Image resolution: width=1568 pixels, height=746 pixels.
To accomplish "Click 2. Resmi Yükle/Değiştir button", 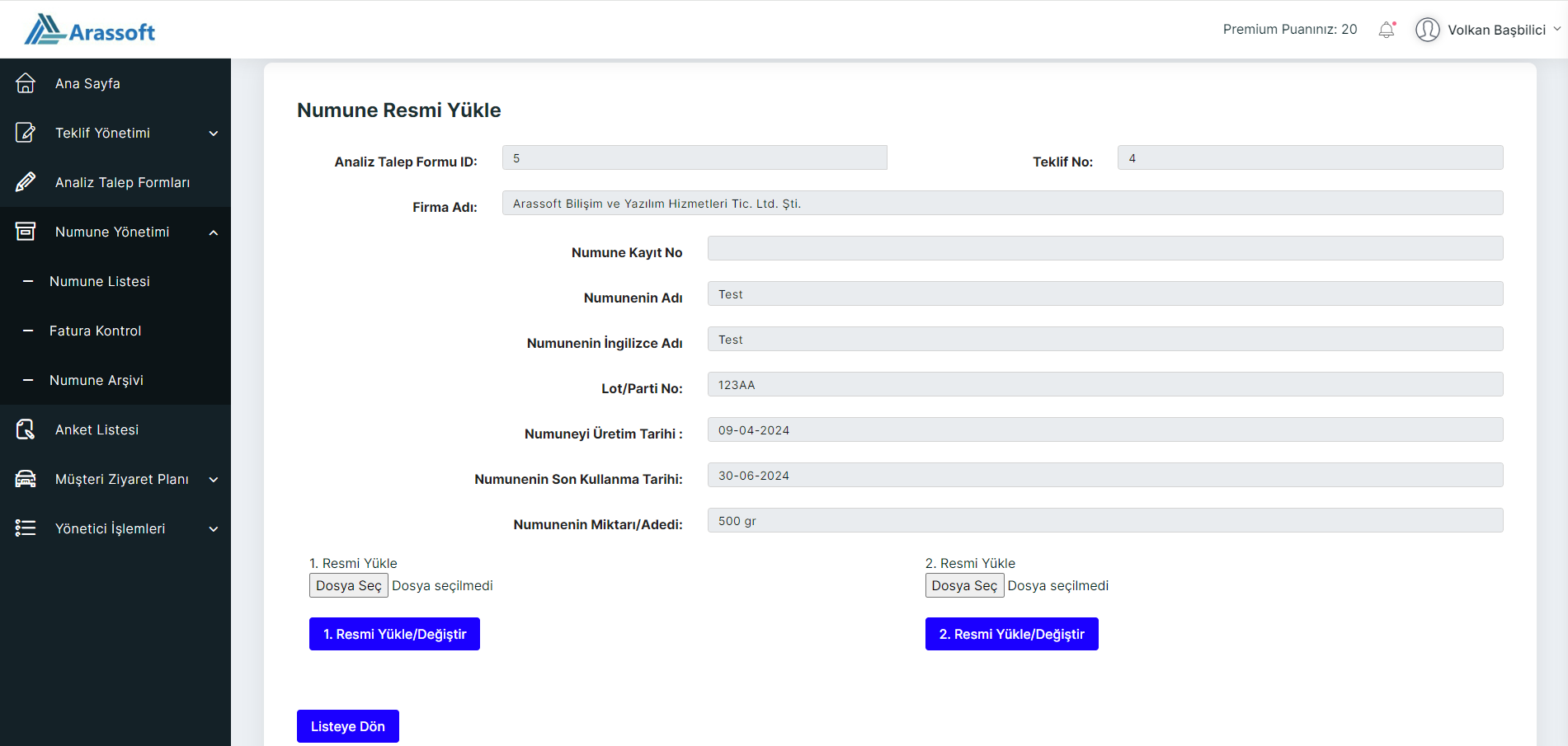I will pos(1011,634).
